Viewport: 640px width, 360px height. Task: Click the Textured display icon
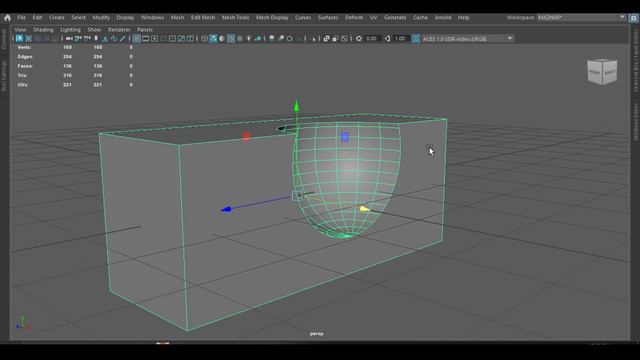coord(240,38)
